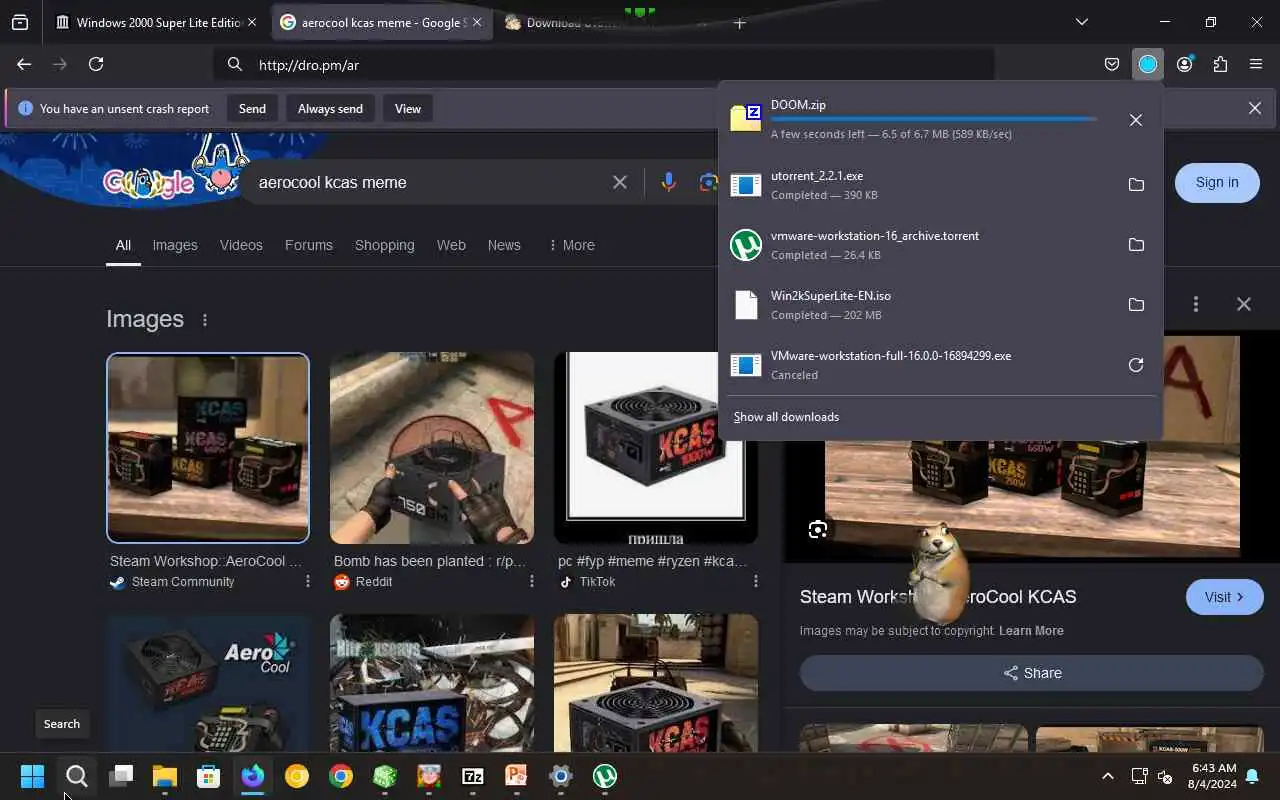Open the preview panel three-dot menu
The image size is (1280, 800).
(1196, 304)
